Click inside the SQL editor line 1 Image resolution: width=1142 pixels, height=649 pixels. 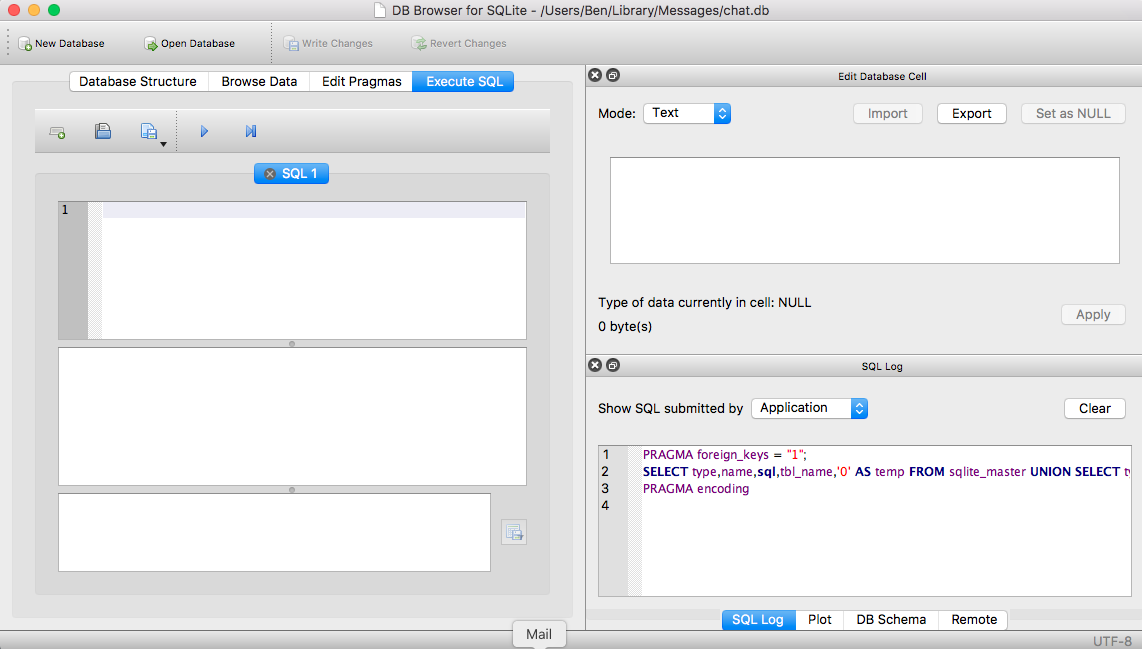[x=313, y=210]
